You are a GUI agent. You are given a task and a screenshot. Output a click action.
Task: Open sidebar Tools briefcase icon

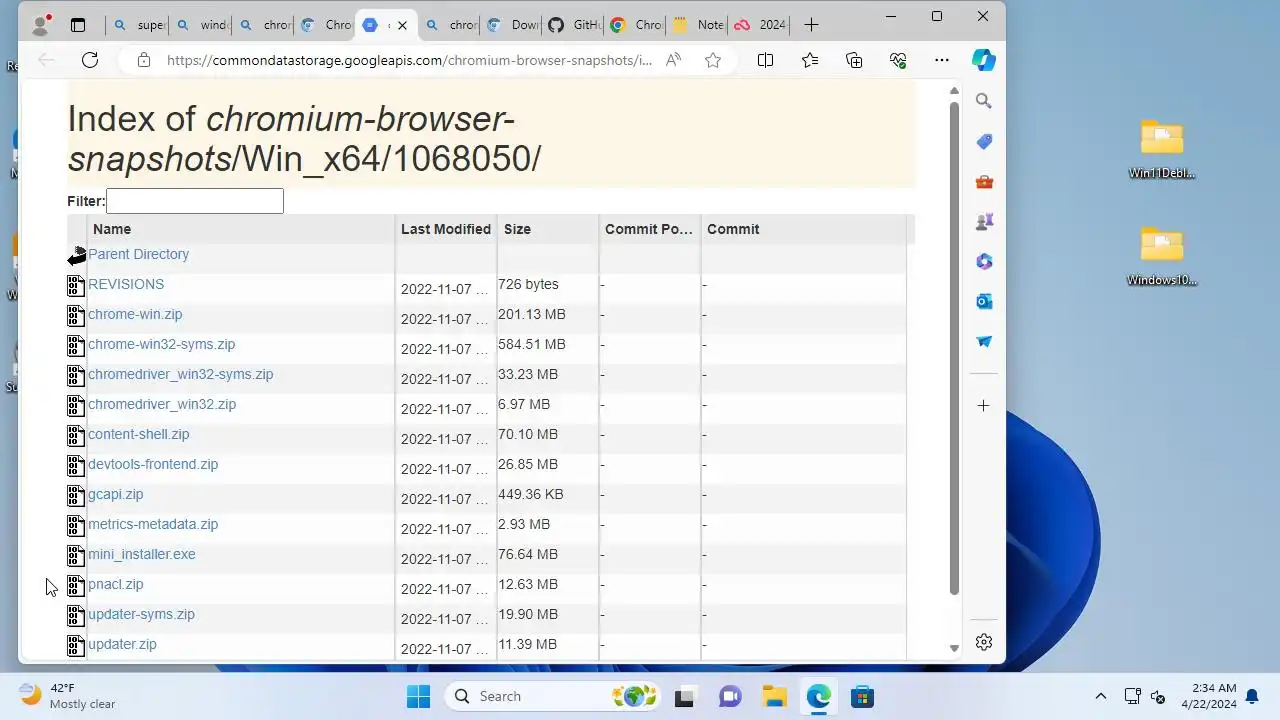(984, 181)
